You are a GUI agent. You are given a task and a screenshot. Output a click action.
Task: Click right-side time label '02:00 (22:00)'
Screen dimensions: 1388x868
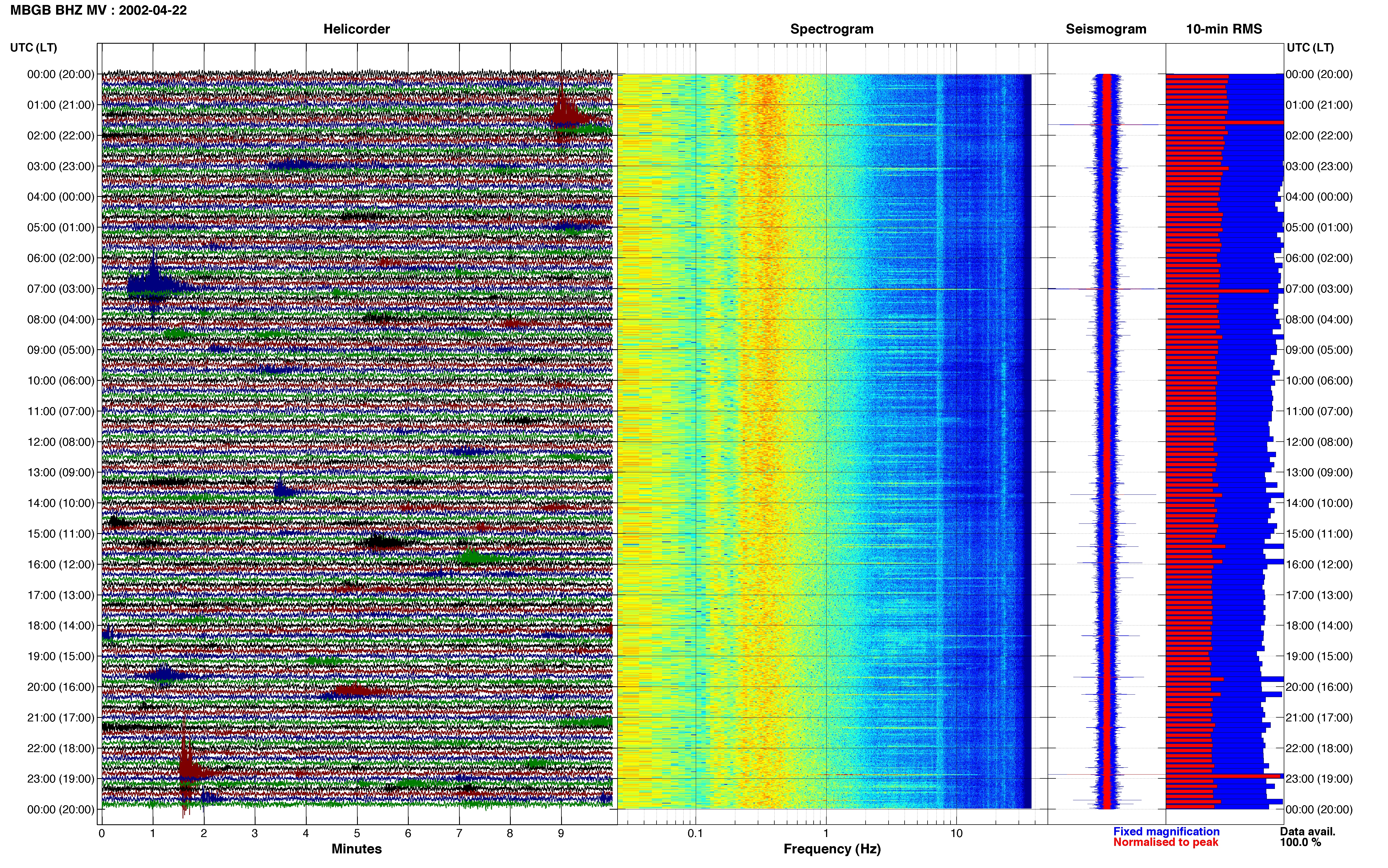[1319, 135]
